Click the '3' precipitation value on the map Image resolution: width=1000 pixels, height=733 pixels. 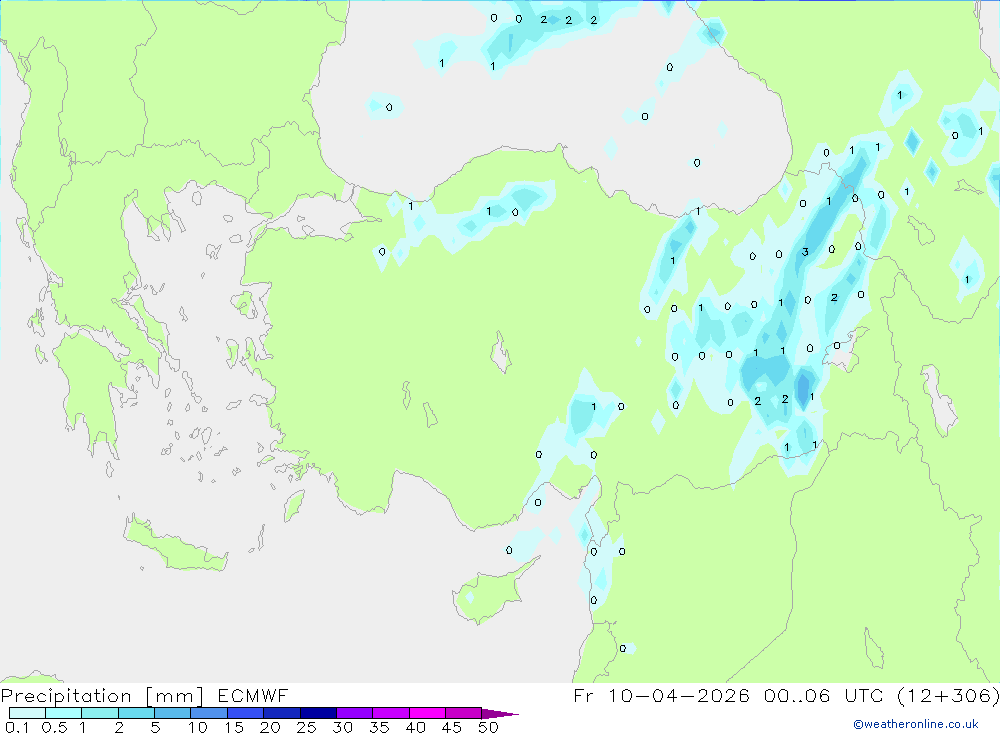(805, 252)
